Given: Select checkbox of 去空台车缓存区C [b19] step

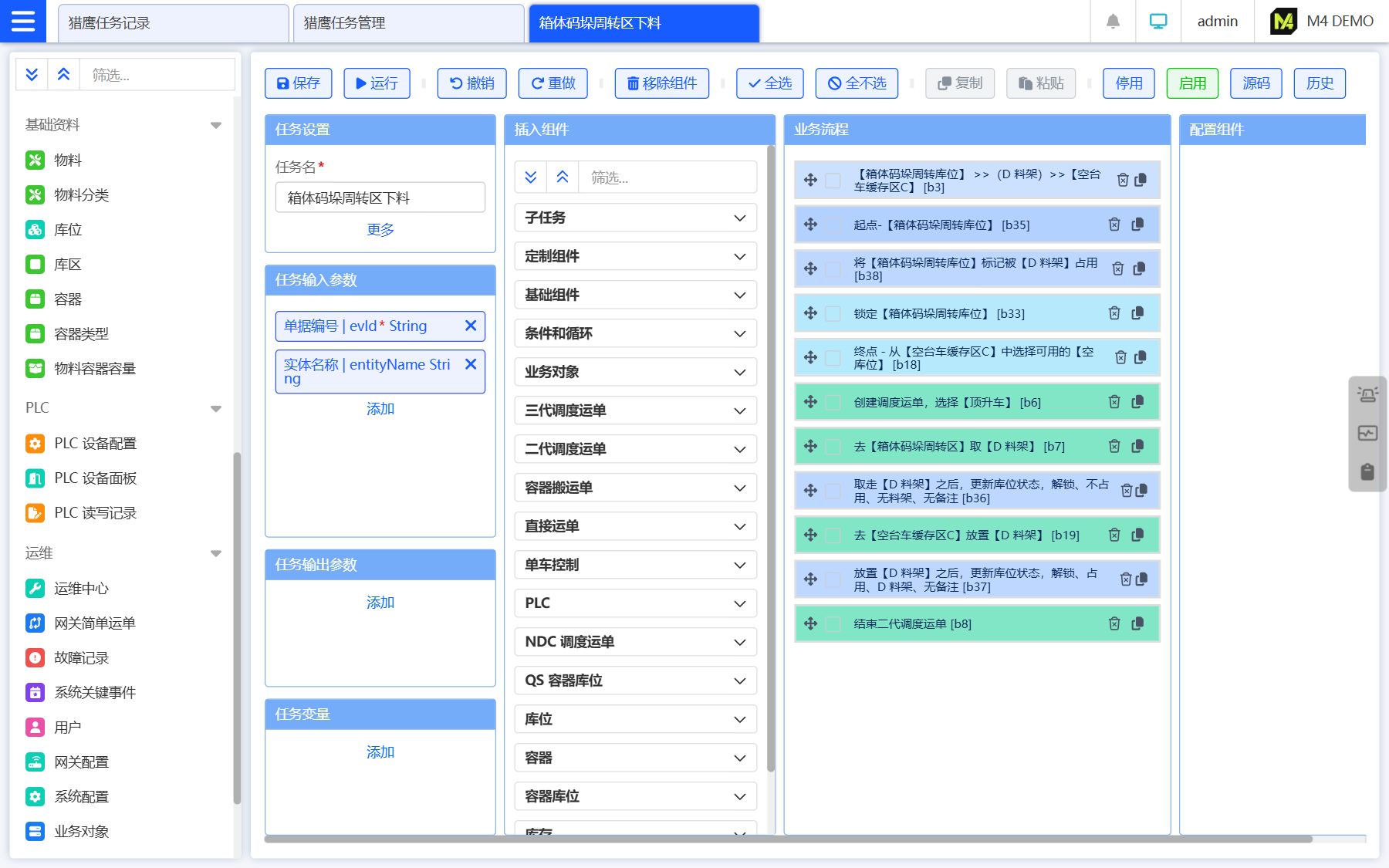Looking at the screenshot, I should (833, 535).
